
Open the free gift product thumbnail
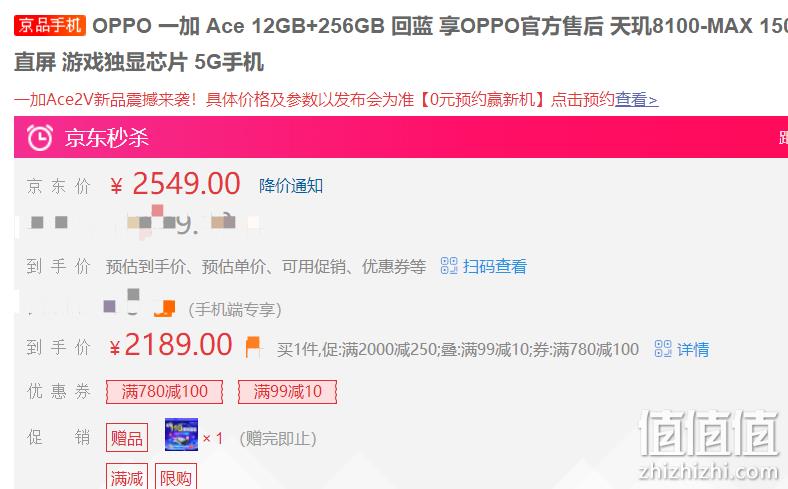click(x=181, y=435)
